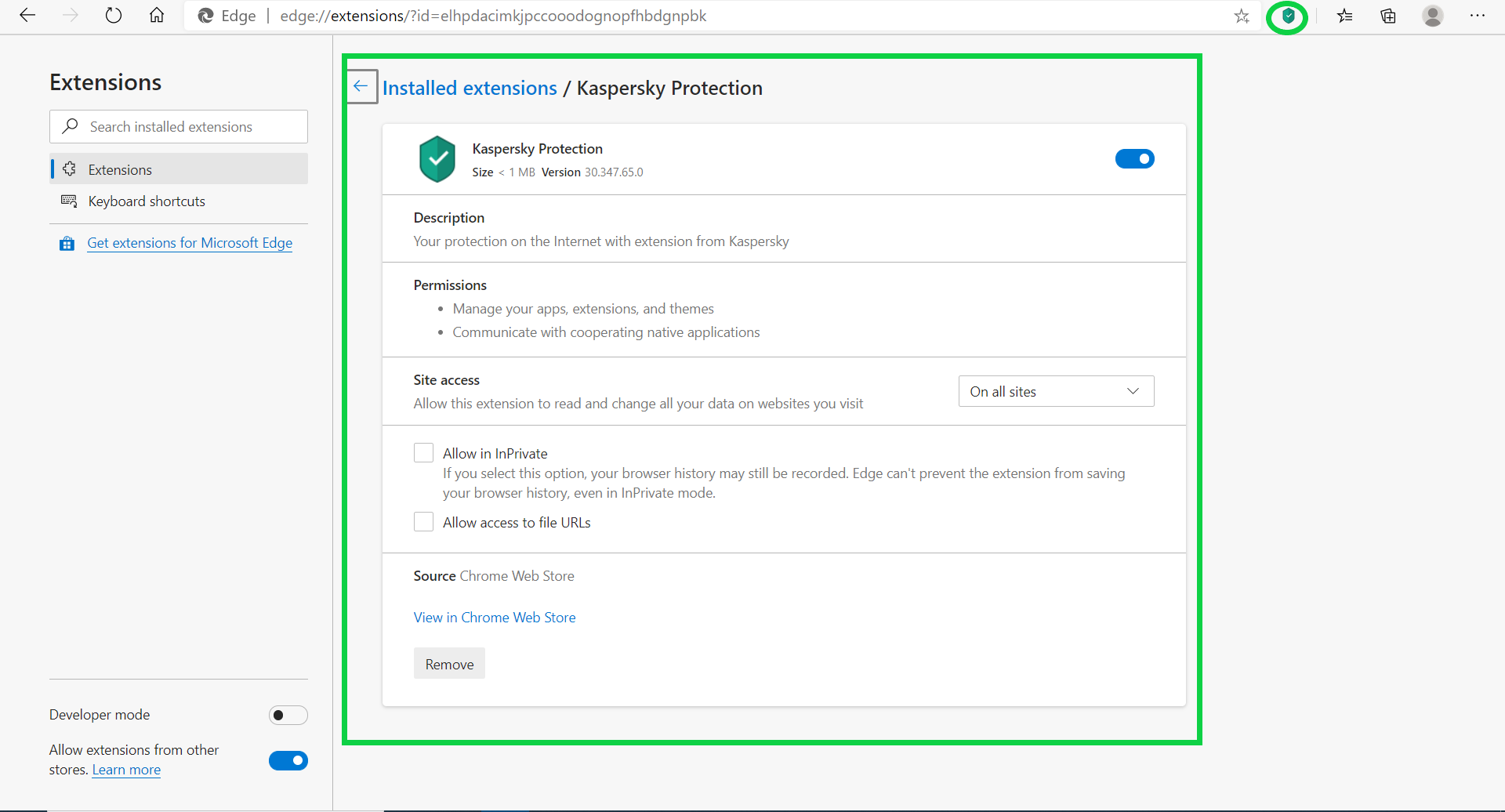Open View in Chrome Web Store link
Image resolution: width=1505 pixels, height=812 pixels.
point(495,618)
